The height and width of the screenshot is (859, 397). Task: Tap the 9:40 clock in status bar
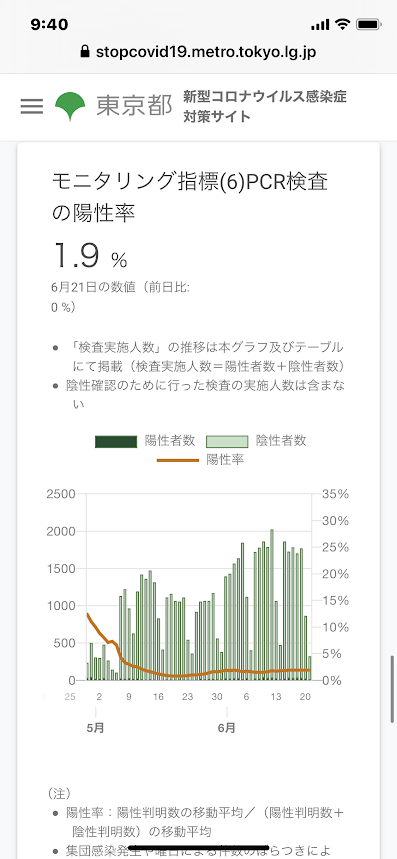[49, 25]
